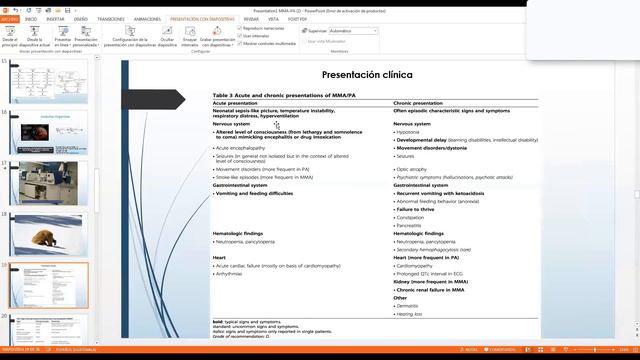
Task: Click zoom in plus button
Action: (613, 350)
